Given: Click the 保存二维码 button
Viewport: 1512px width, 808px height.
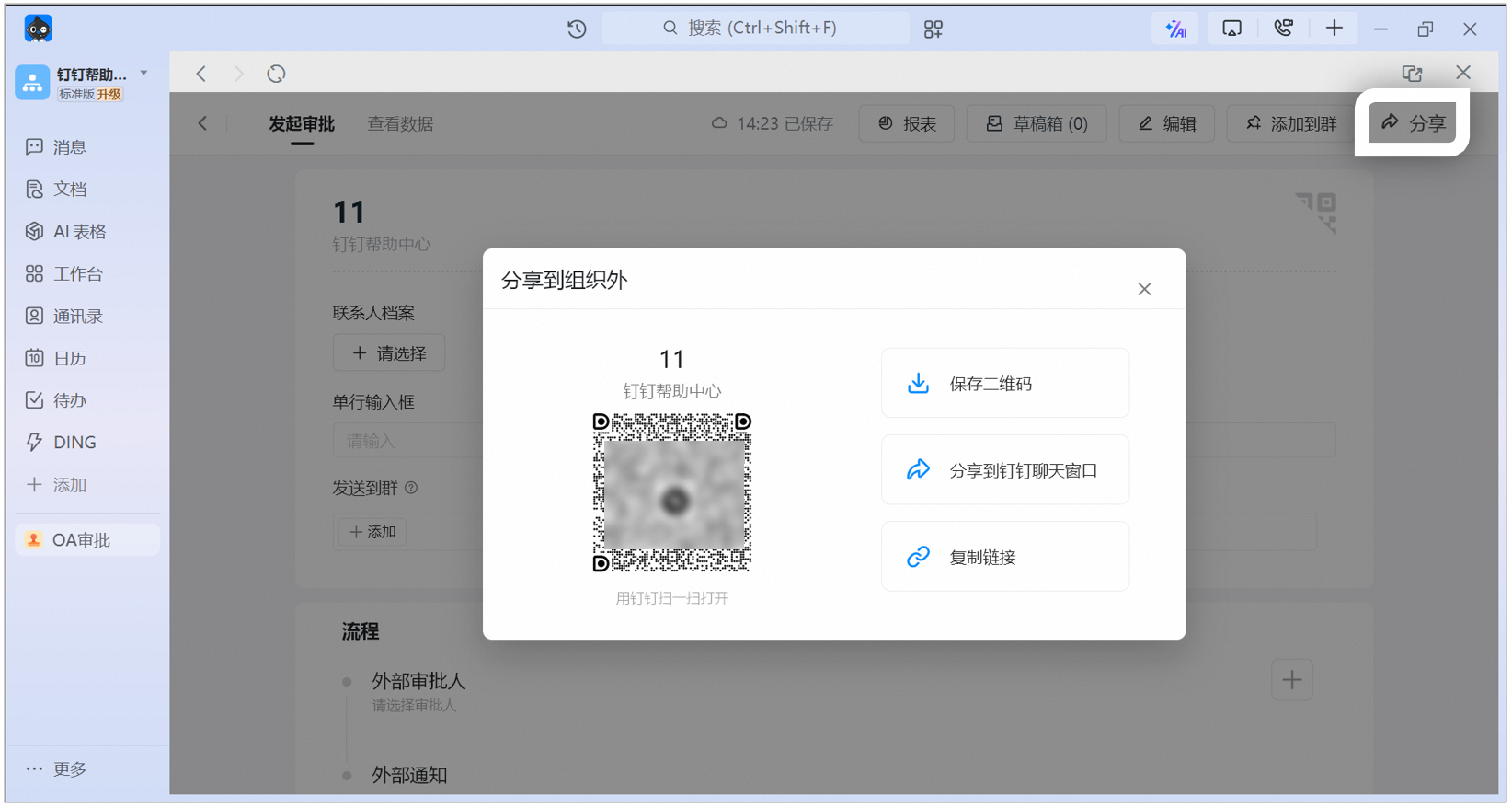Looking at the screenshot, I should (x=1005, y=383).
